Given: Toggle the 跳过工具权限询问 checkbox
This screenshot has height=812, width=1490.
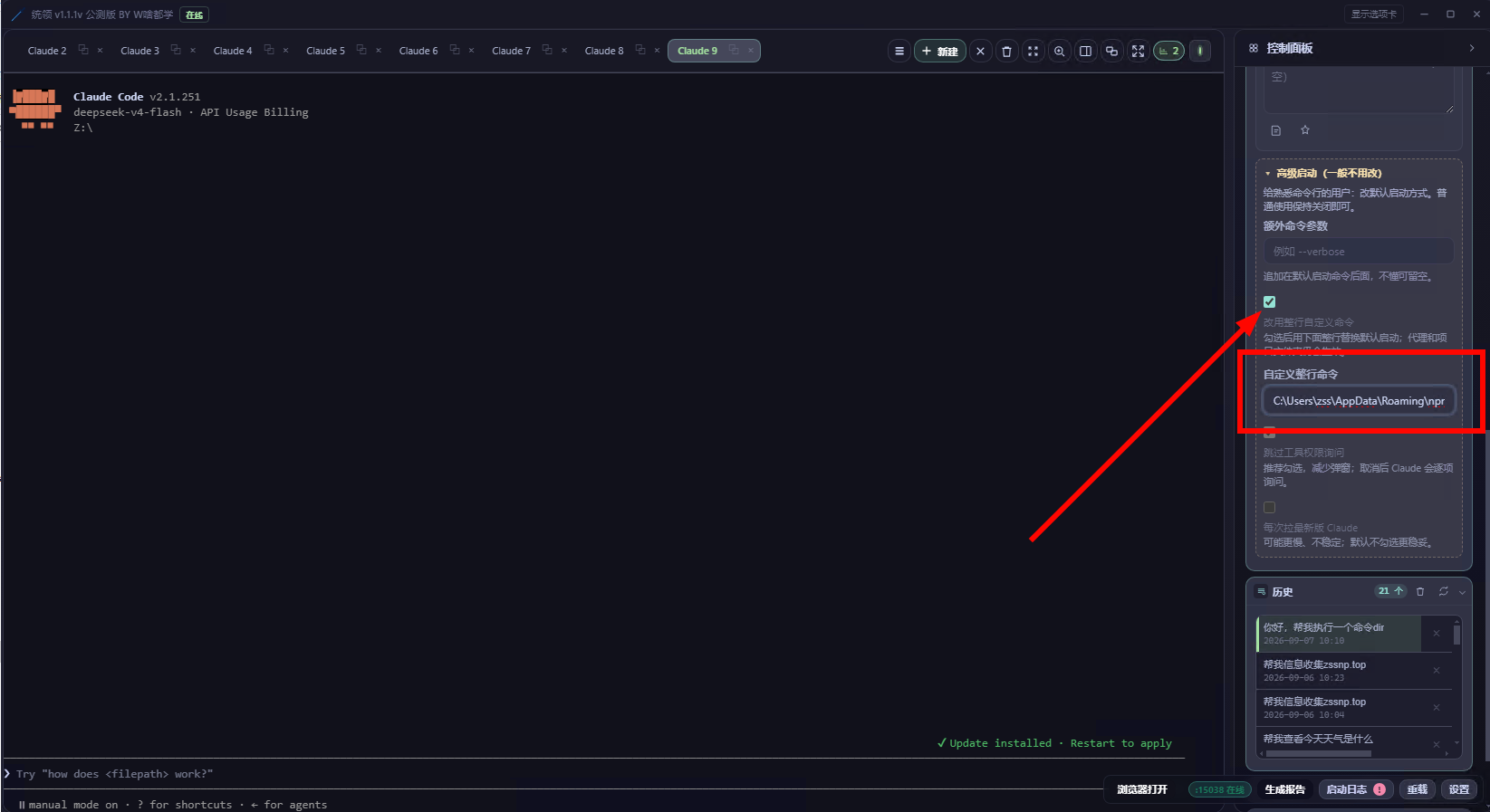Looking at the screenshot, I should tap(1269, 432).
